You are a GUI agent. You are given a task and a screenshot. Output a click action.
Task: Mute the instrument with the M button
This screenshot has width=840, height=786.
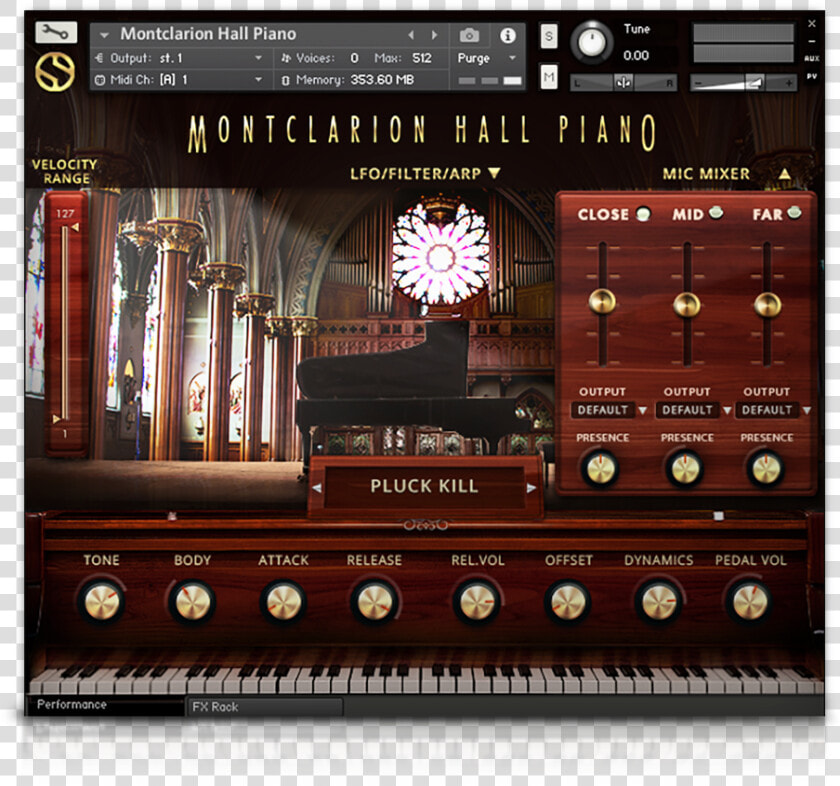point(549,77)
